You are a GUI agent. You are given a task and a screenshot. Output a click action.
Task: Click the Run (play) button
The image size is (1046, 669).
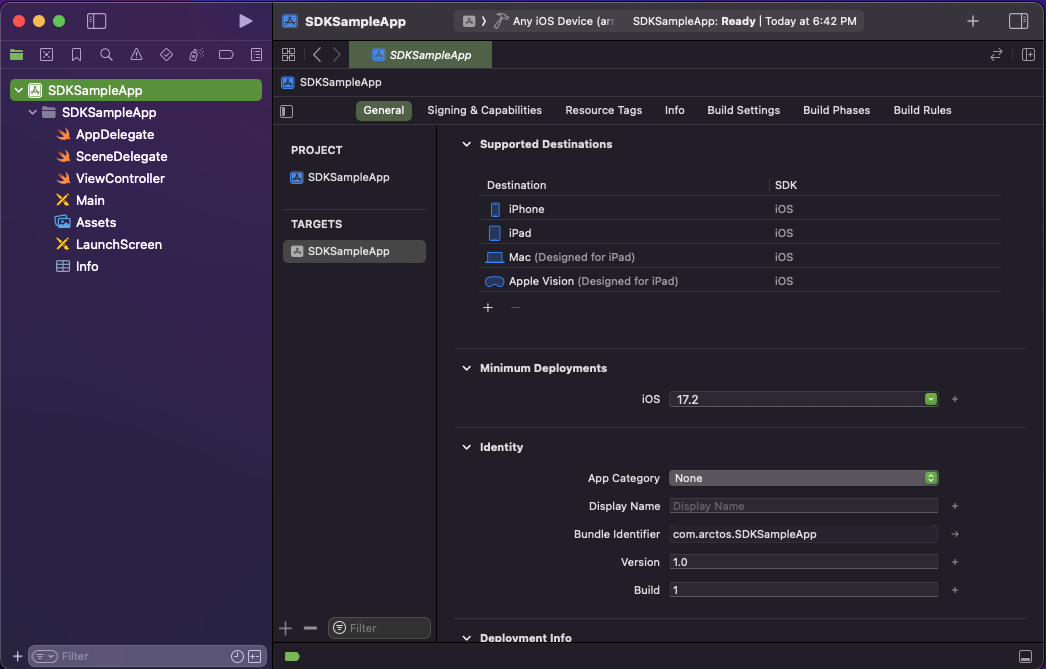[x=245, y=21]
